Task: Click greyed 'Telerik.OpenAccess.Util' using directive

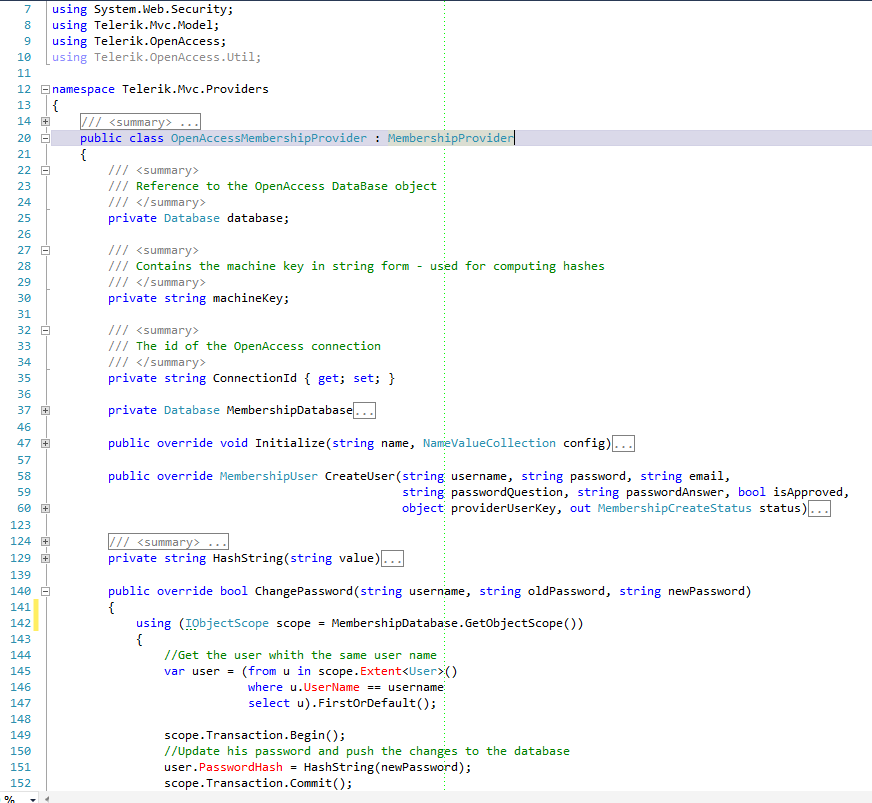Action: coord(174,57)
